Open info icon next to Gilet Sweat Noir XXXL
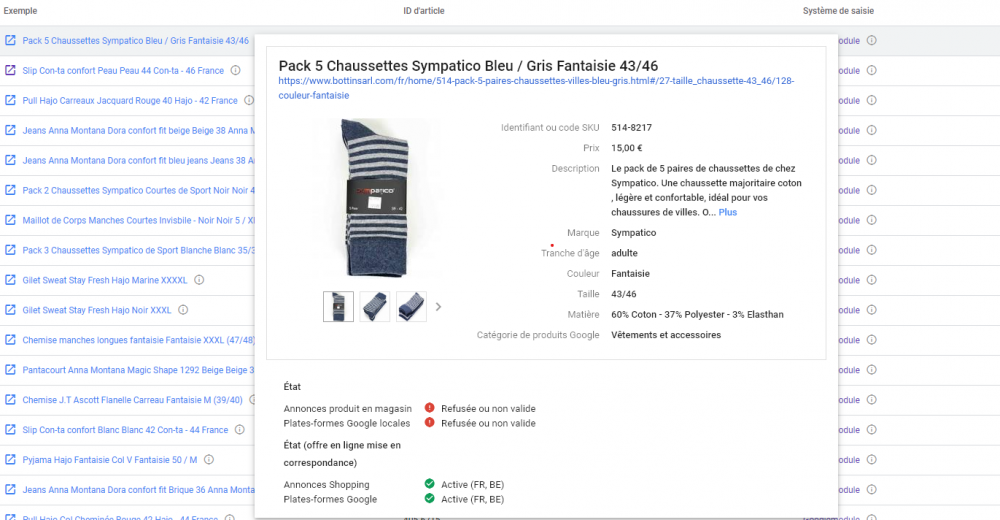Image resolution: width=1000 pixels, height=520 pixels. click(x=183, y=310)
